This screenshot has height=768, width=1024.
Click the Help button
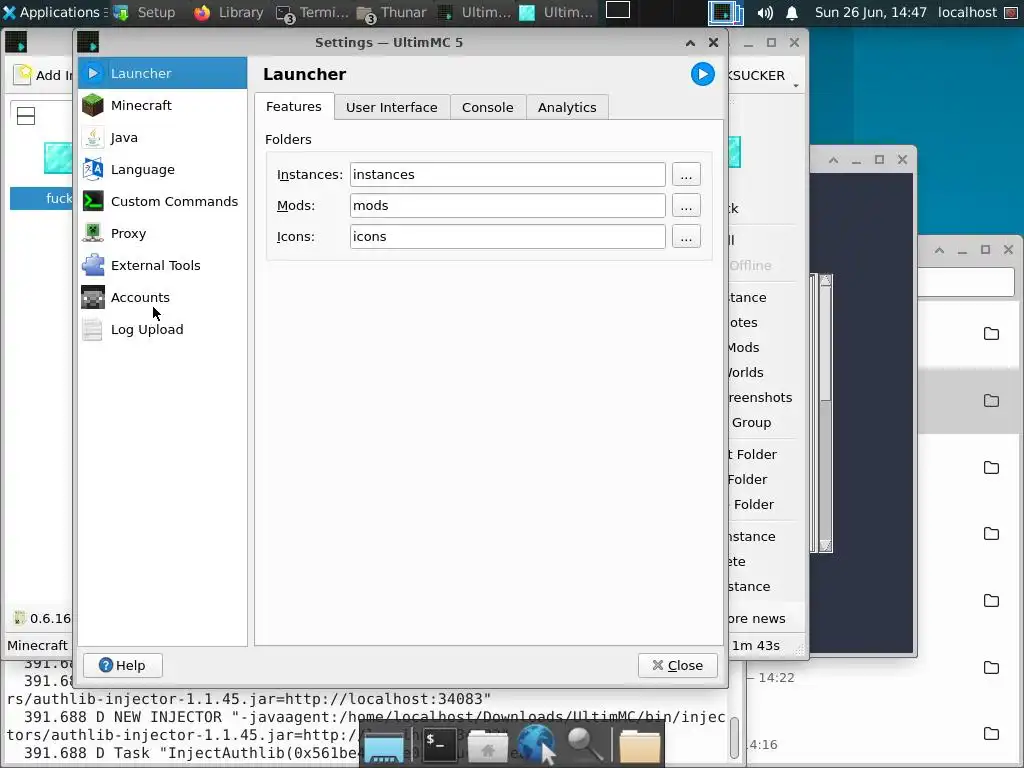123,665
